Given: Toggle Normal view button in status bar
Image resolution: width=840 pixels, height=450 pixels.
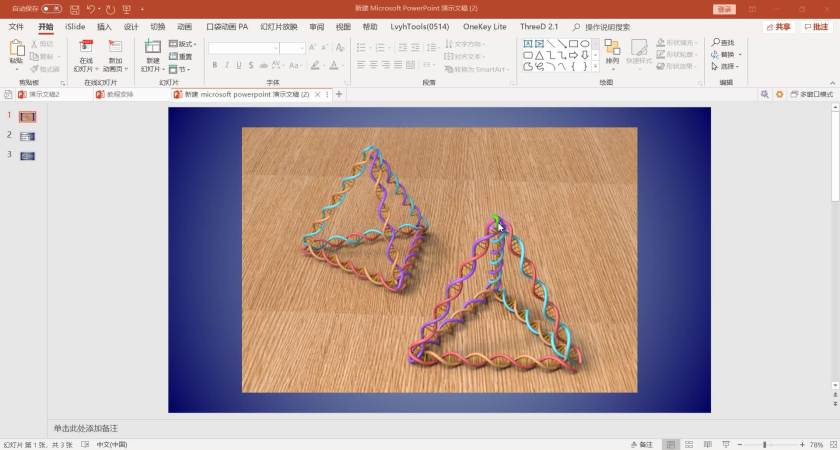Looking at the screenshot, I should click(x=670, y=445).
